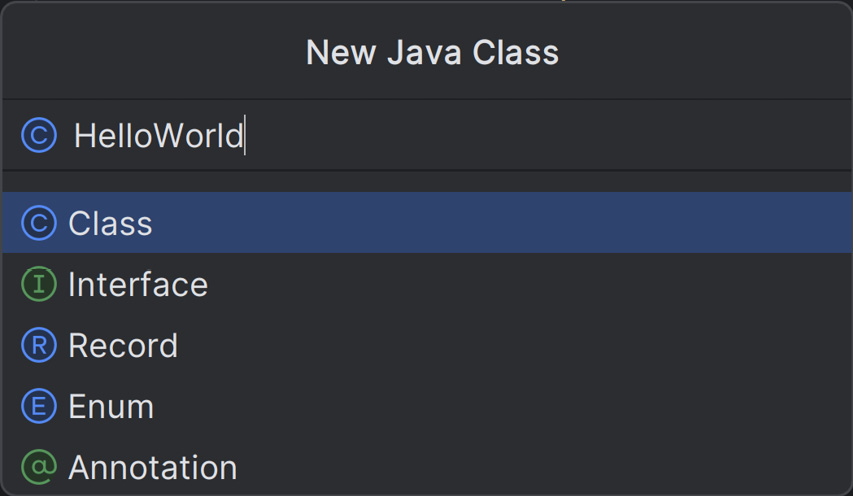Click blank area of Annotation row
Screen dimensions: 853x496
[x=544, y=467]
